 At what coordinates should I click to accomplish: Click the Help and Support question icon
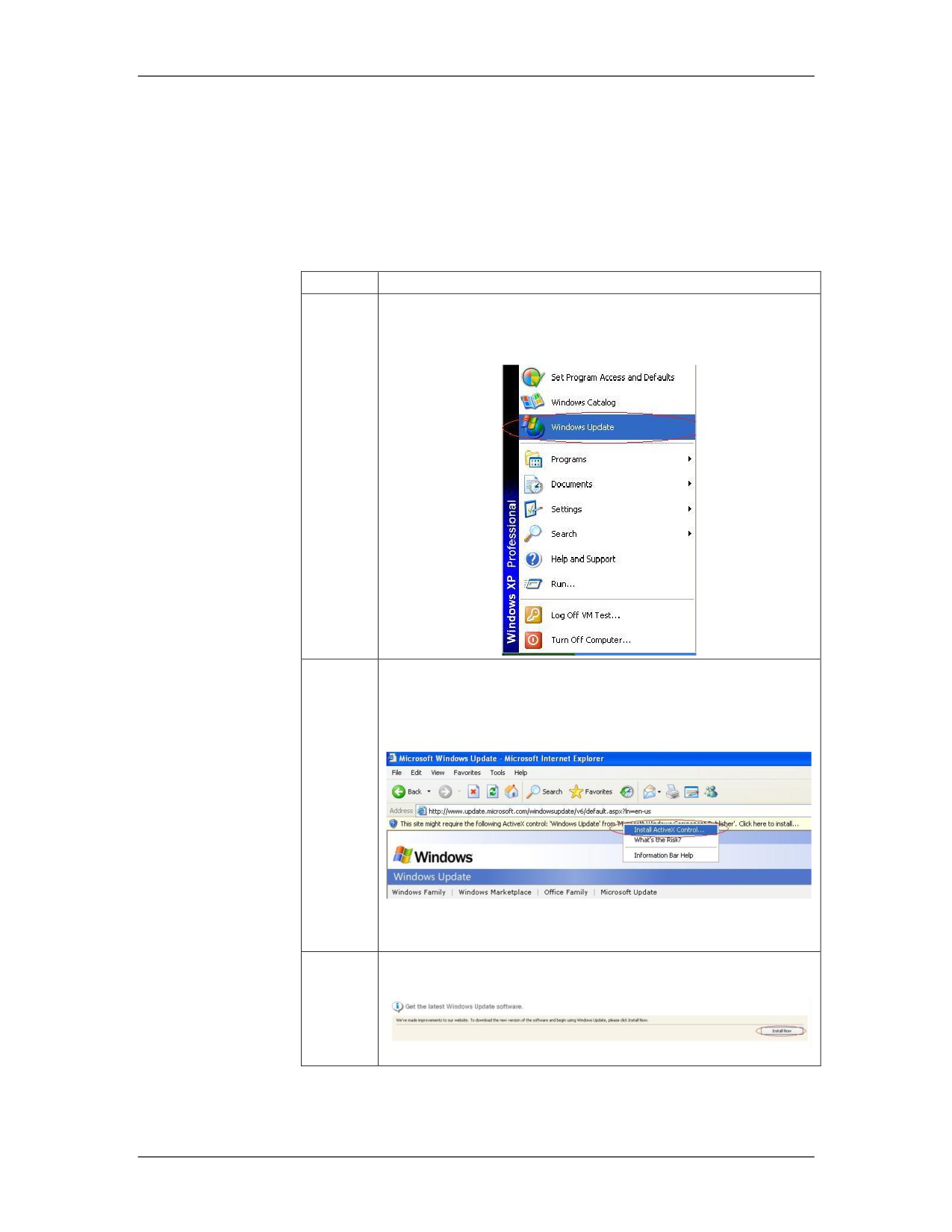pyautogui.click(x=533, y=559)
